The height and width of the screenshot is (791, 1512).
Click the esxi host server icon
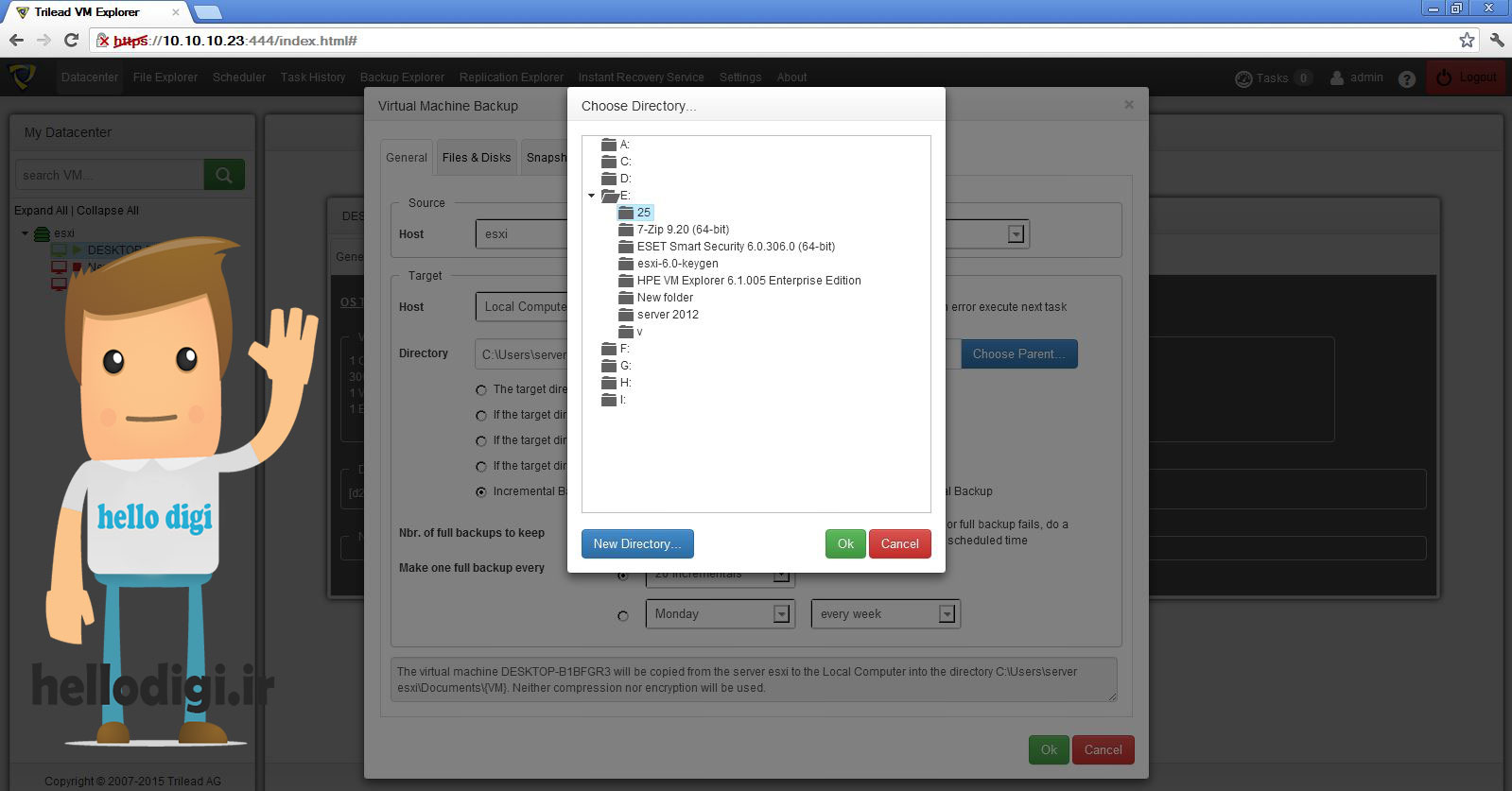pyautogui.click(x=42, y=233)
